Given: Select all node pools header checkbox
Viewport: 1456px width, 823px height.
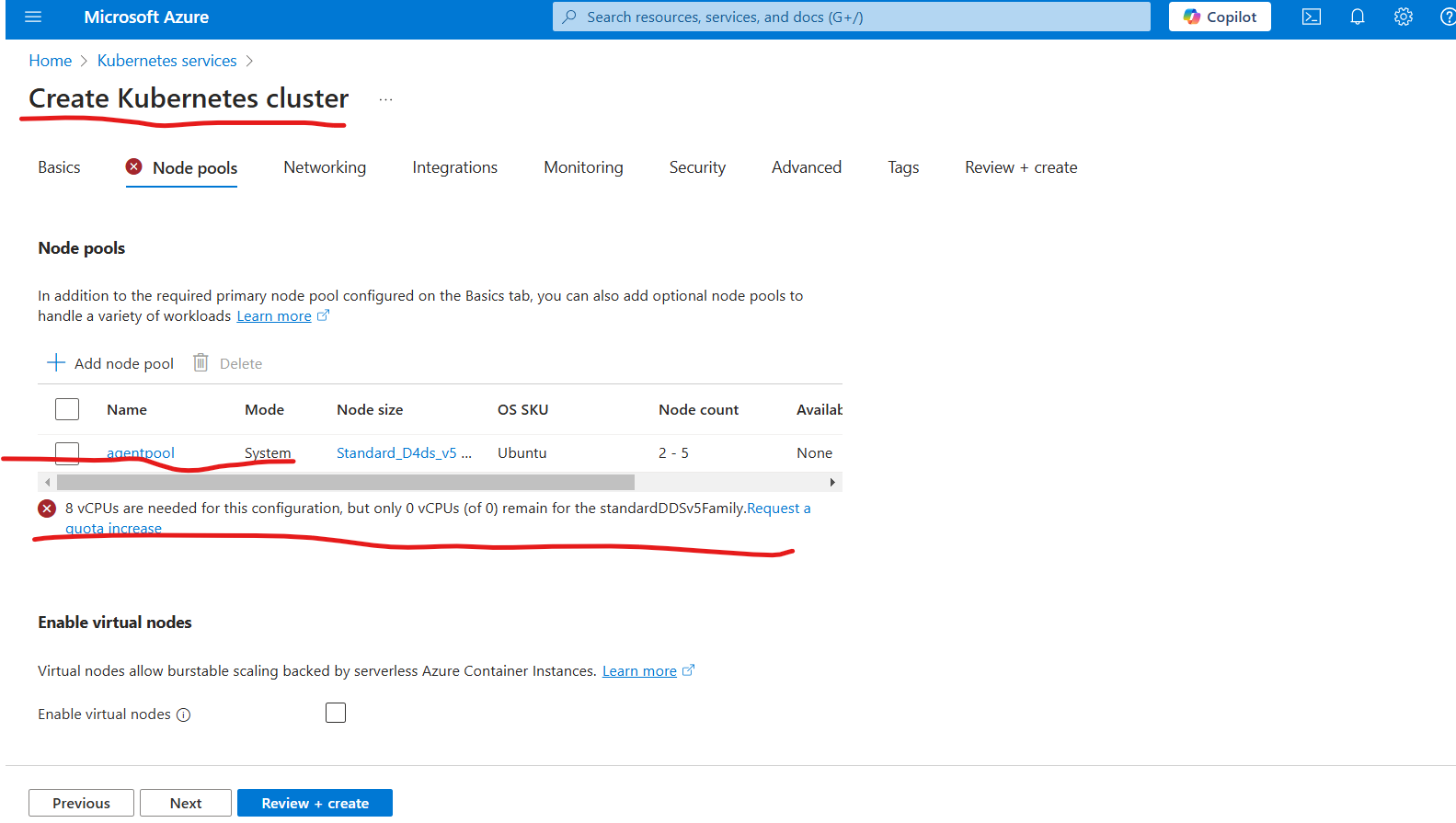Looking at the screenshot, I should click(67, 409).
